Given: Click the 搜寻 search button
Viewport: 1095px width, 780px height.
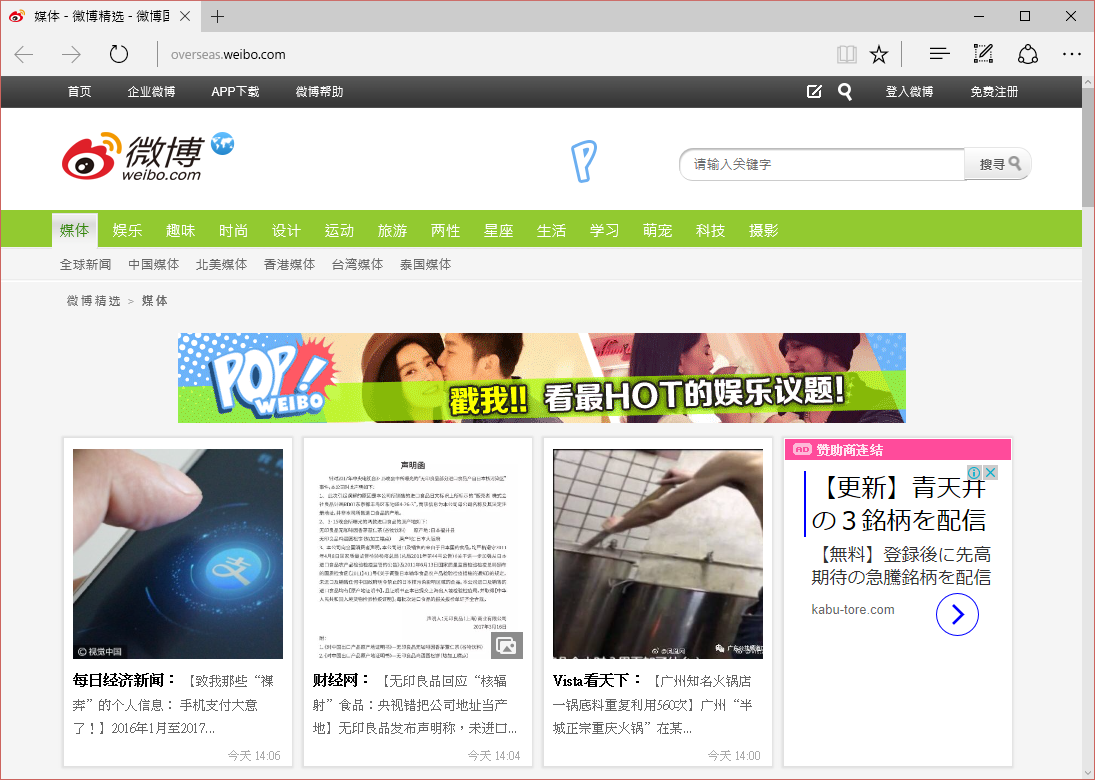Looking at the screenshot, I should pyautogui.click(x=998, y=164).
